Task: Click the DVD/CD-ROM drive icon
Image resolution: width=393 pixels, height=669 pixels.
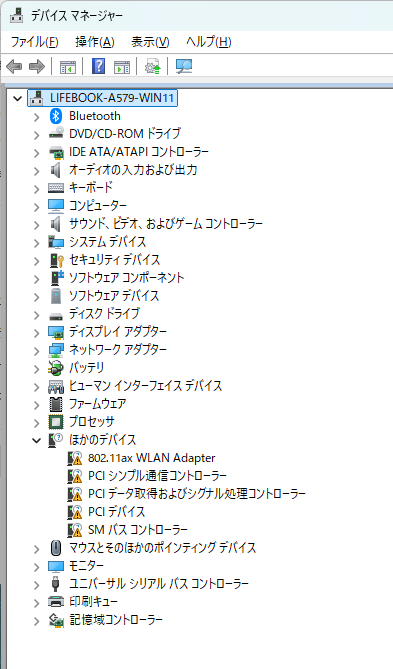Action: 55,134
